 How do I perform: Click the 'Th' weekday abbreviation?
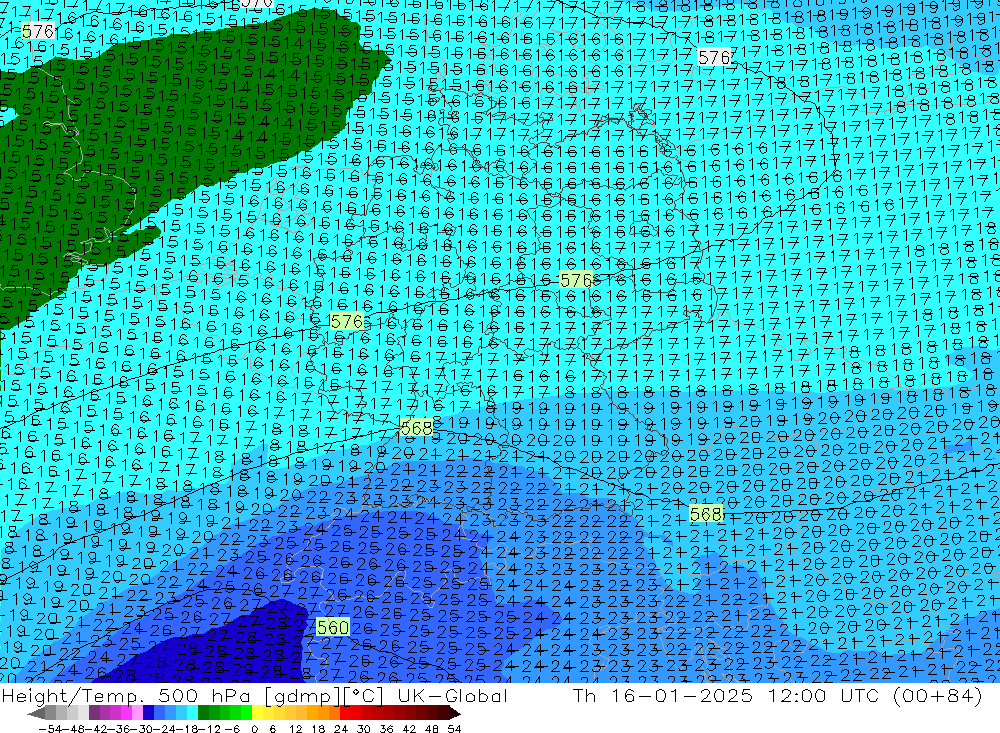click(x=585, y=695)
